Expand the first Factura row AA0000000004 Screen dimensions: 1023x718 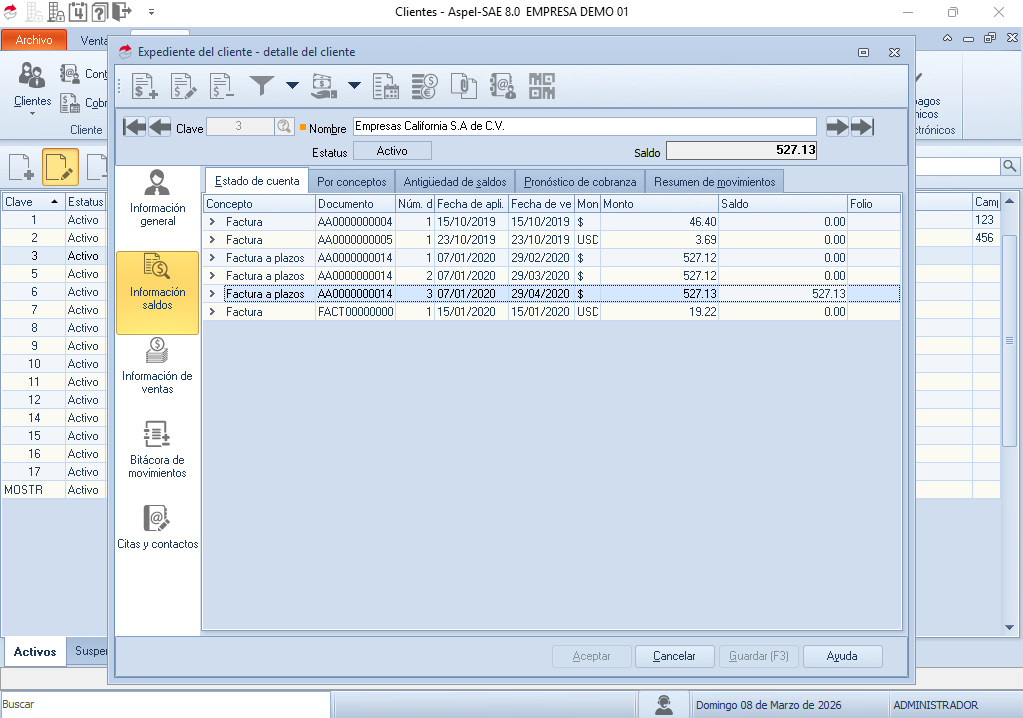(212, 221)
